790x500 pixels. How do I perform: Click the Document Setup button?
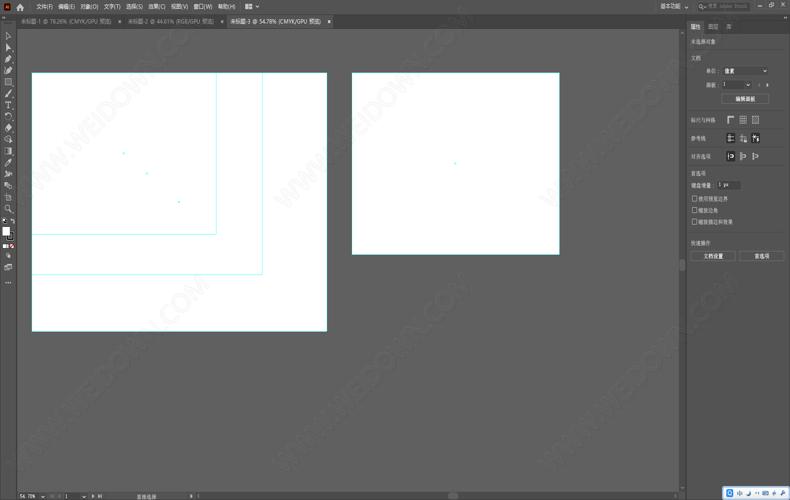[713, 256]
